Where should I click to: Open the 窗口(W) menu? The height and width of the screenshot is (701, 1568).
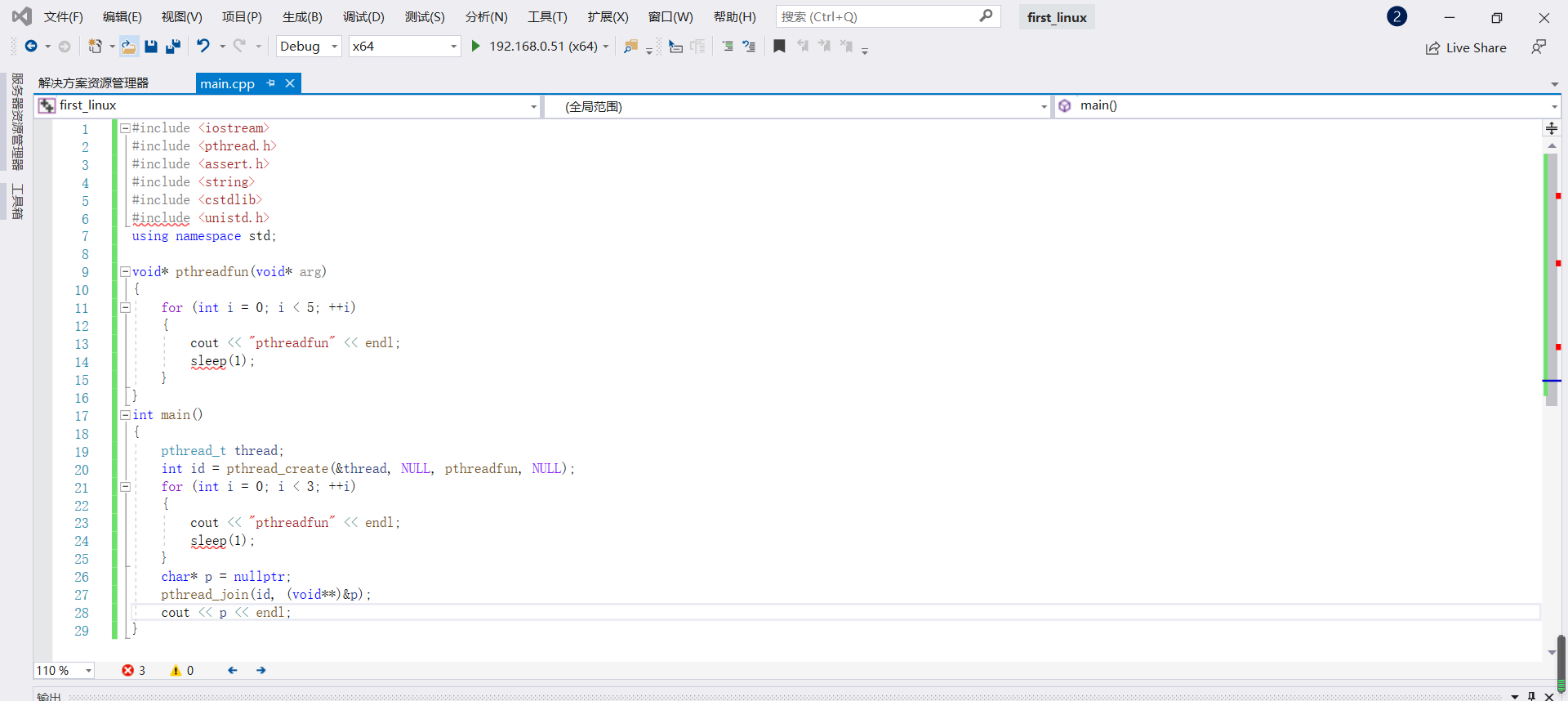coord(670,16)
